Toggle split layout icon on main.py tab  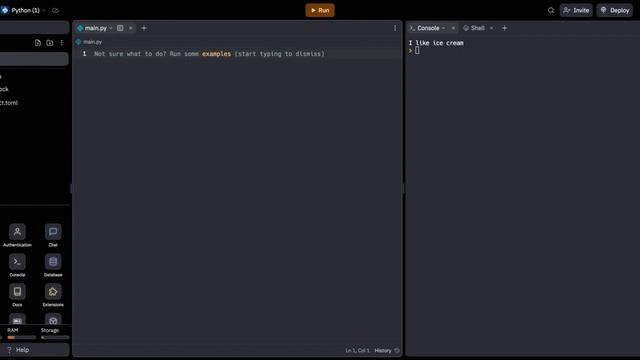pyautogui.click(x=120, y=28)
